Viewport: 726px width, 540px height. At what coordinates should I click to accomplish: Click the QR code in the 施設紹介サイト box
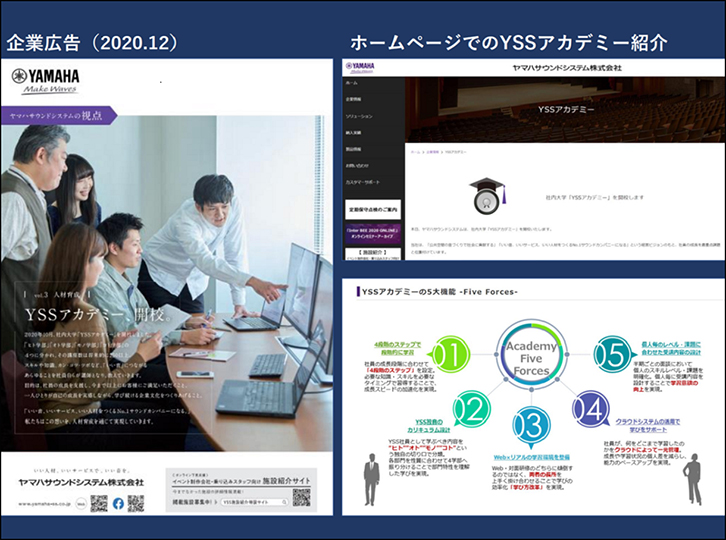tap(301, 497)
